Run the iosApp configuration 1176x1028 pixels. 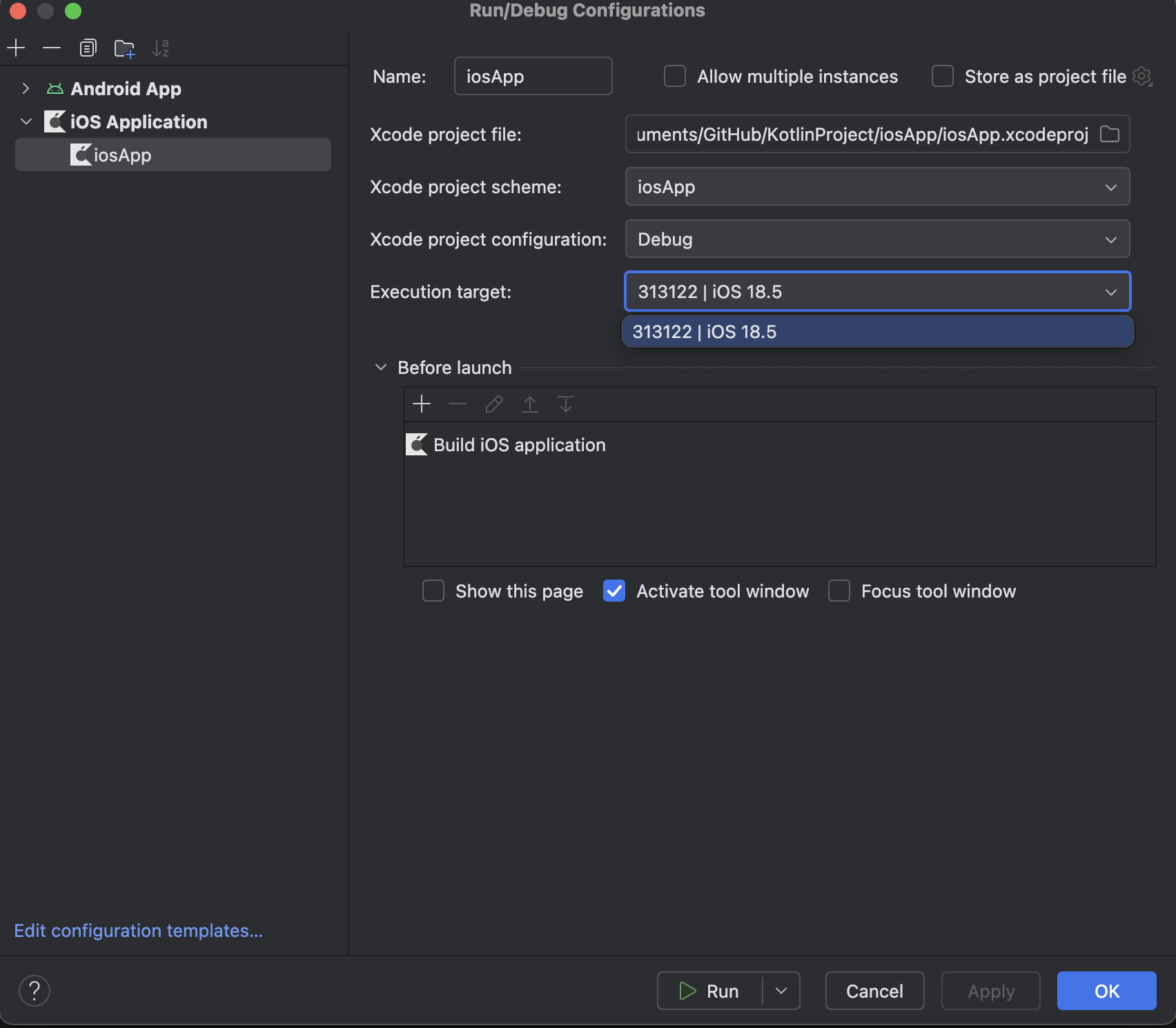(709, 991)
